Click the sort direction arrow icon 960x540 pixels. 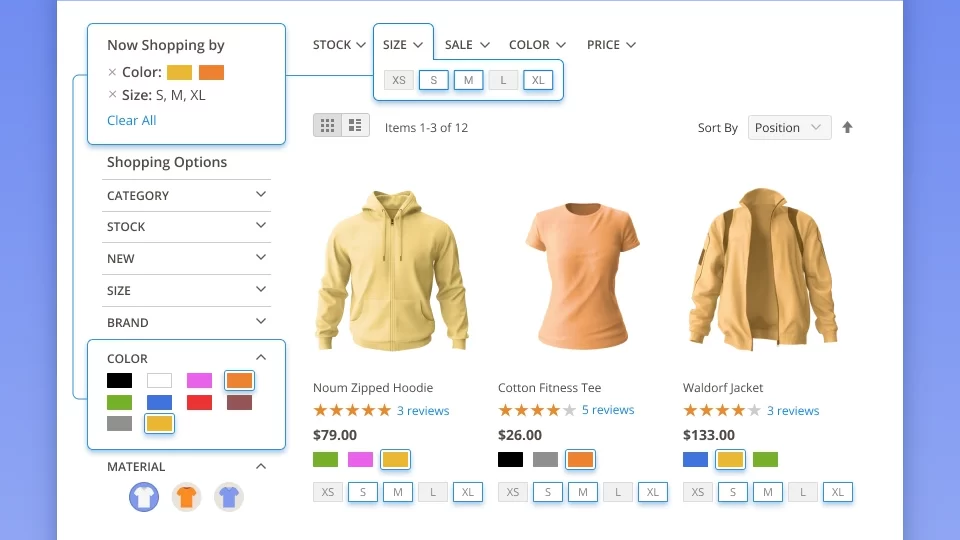(847, 127)
